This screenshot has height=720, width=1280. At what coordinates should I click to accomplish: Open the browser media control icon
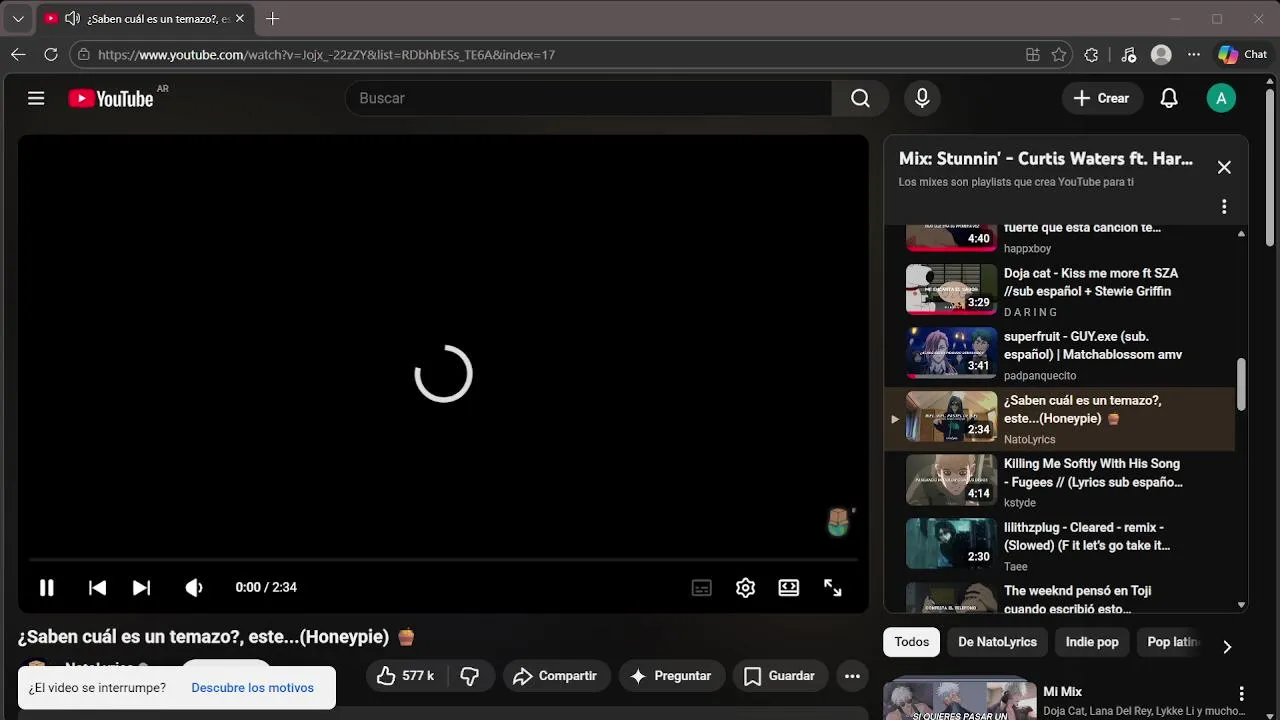[x=1128, y=55]
